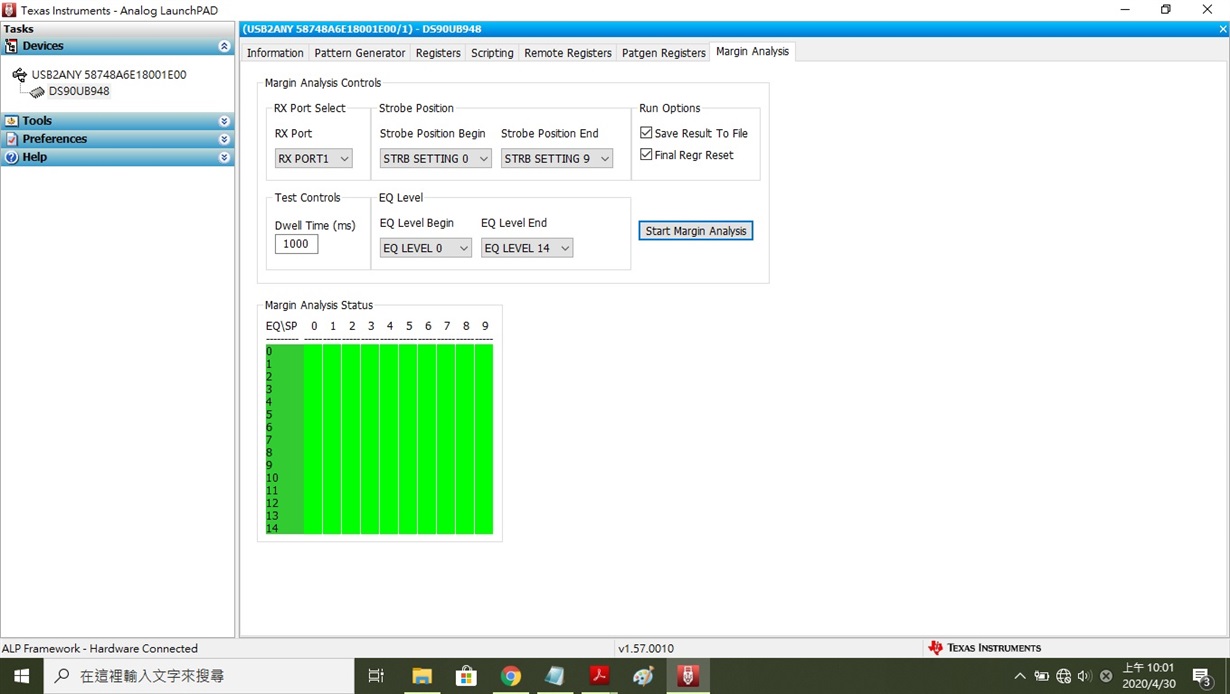Click the battery tray icon
The height and width of the screenshot is (694, 1230).
(1041, 676)
